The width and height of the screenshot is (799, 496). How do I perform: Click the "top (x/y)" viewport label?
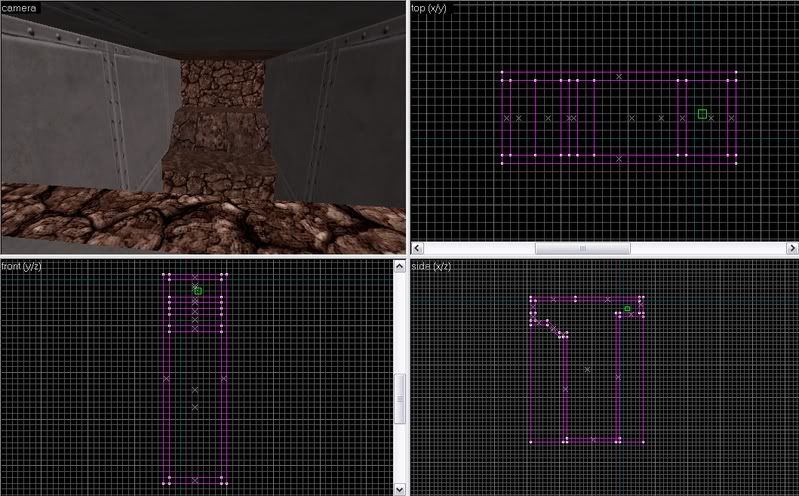click(x=432, y=7)
